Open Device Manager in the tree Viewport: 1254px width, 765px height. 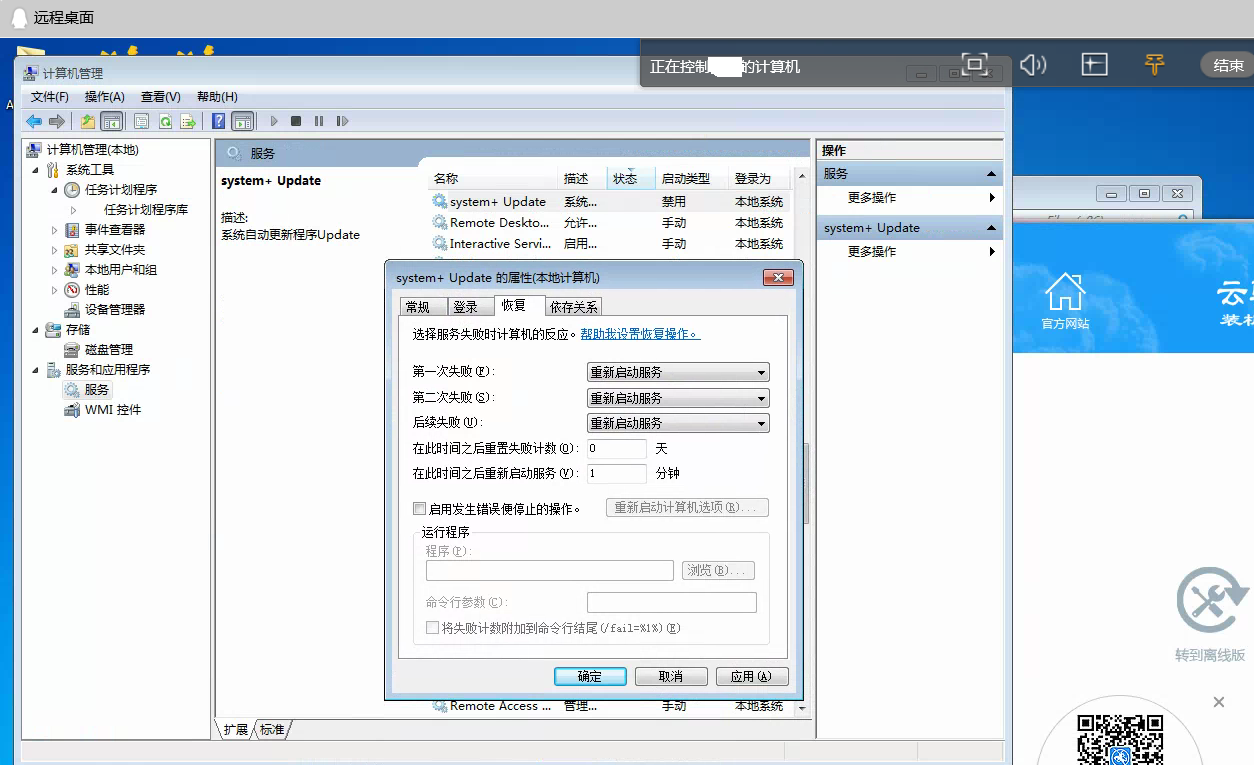pyautogui.click(x=114, y=309)
